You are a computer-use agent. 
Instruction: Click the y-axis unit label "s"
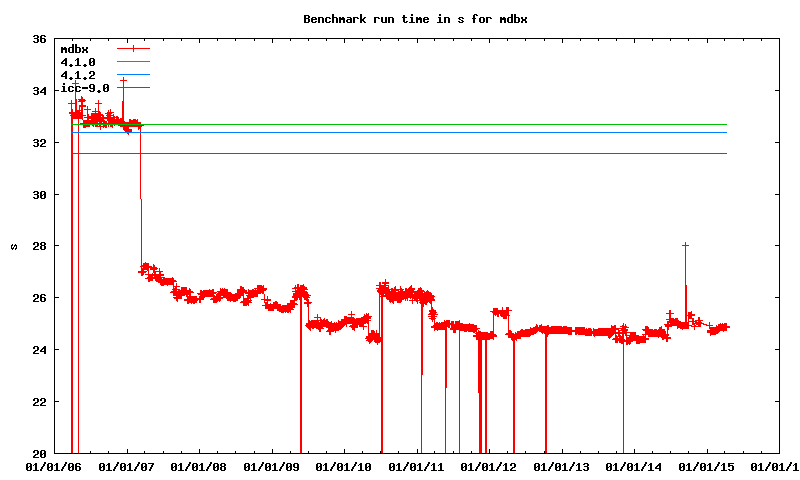[x=13, y=246]
